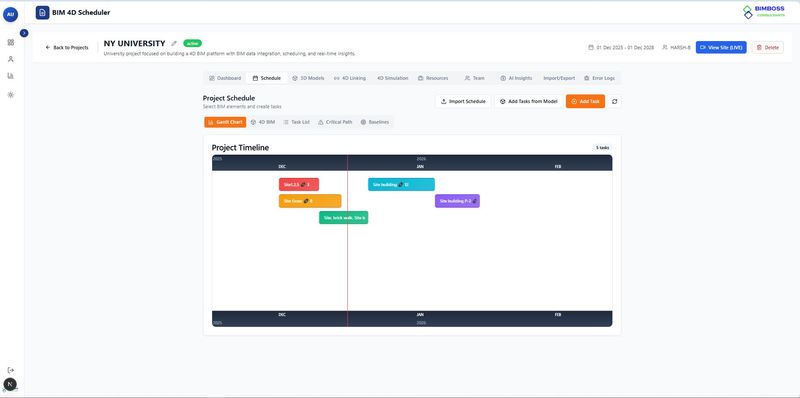Screen dimensions: 800x398
Task: Click the link icon on the red task bar
Action: [x=303, y=185]
